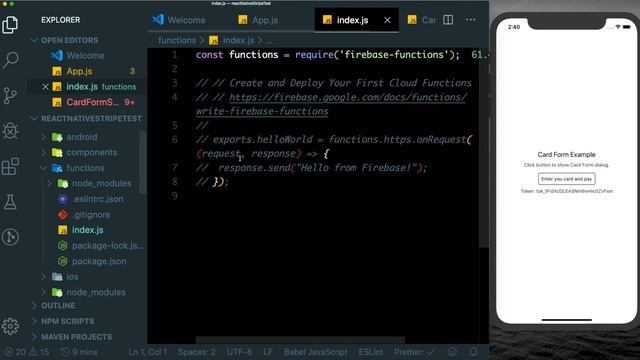
Task: Close the index.js editor tab
Action: pyautogui.click(x=387, y=20)
